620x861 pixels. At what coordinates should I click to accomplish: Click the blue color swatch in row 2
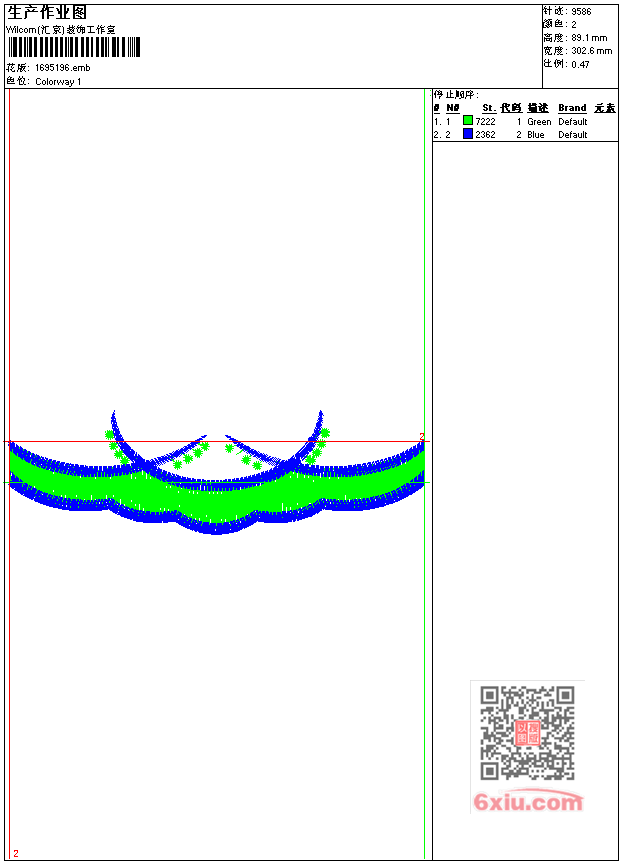click(x=467, y=133)
